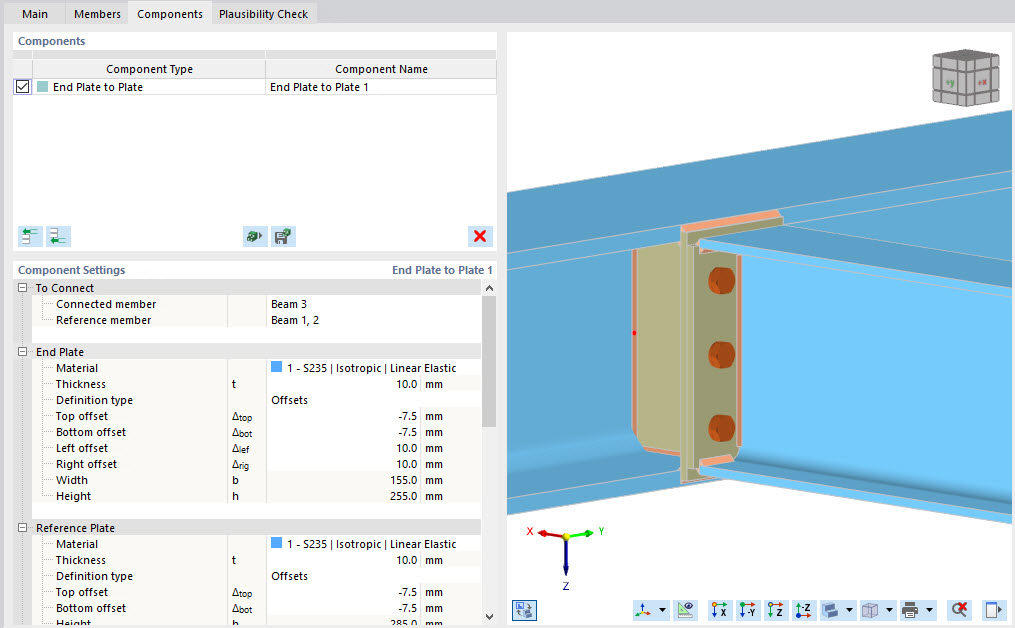The width and height of the screenshot is (1015, 628).
Task: Set the view in -Z direction
Action: 805,610
